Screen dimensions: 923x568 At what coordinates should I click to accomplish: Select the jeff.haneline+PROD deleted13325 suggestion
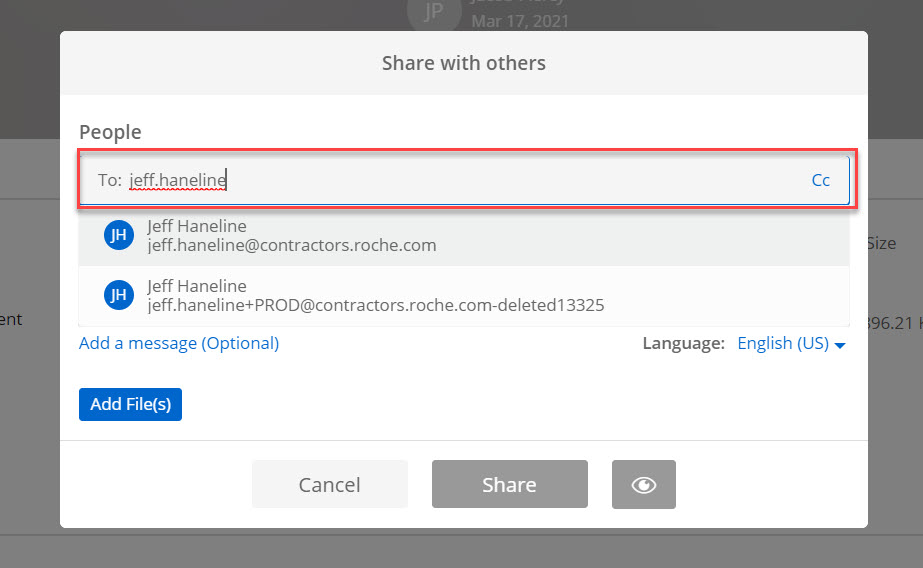464,295
